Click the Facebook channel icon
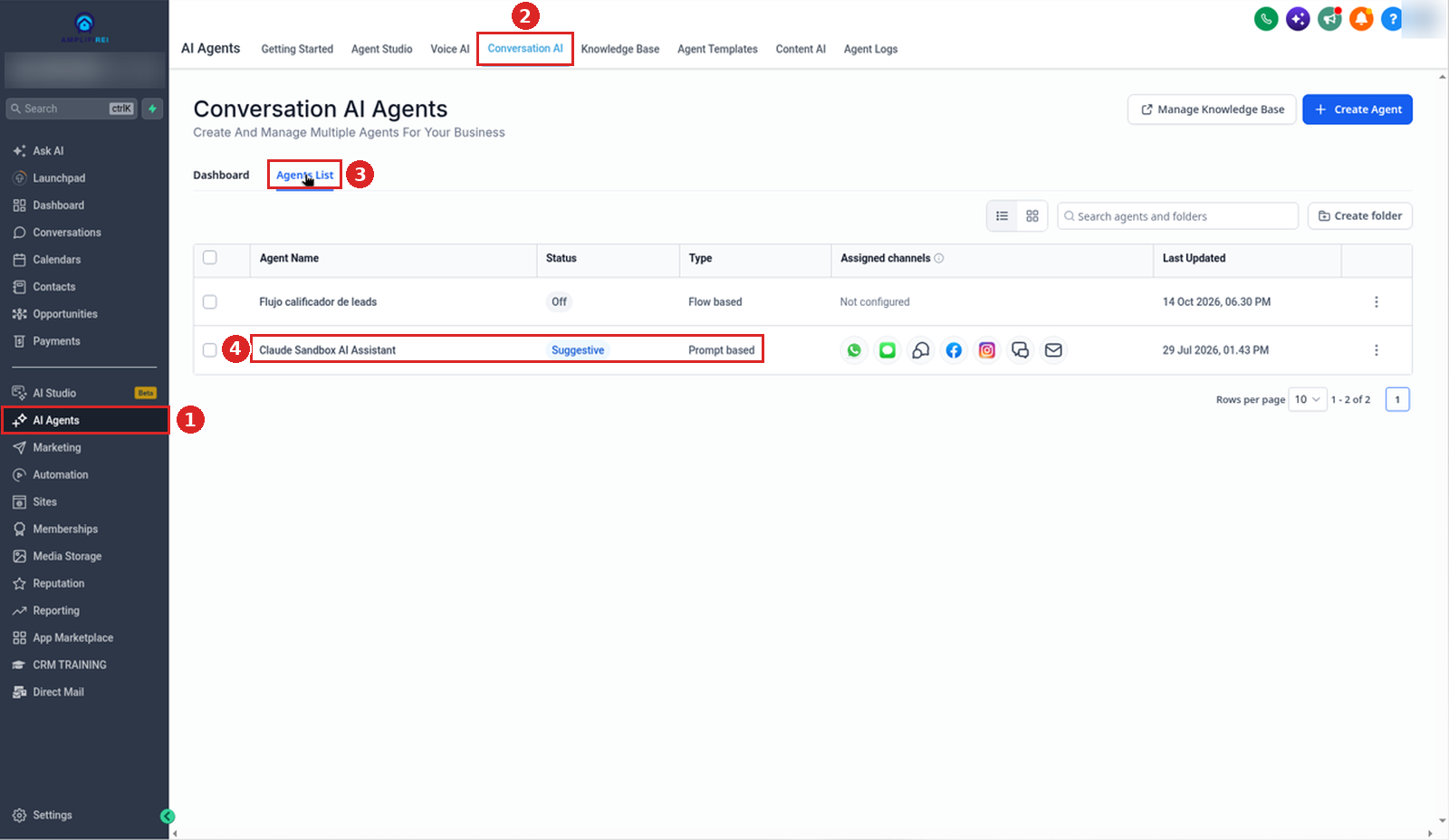The width and height of the screenshot is (1449, 840). (954, 350)
